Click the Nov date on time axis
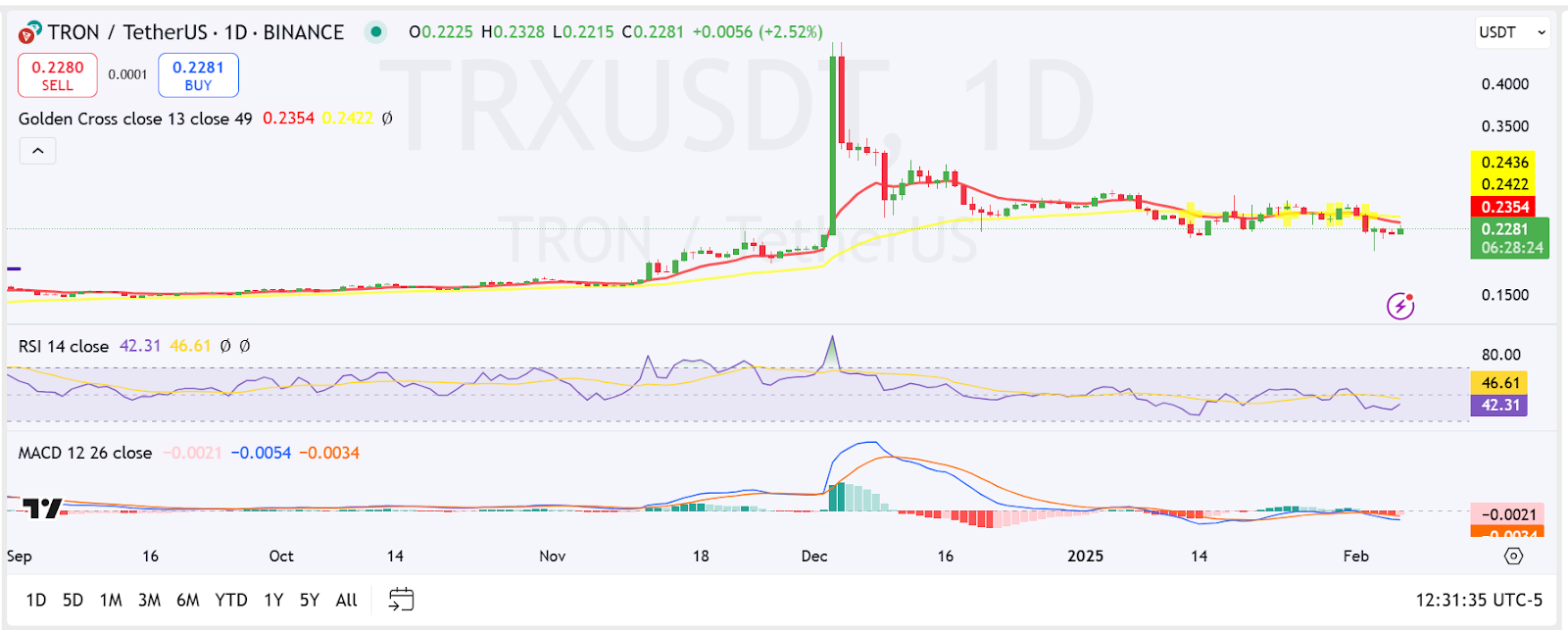Screen dimensions: 1568x630 coord(553,556)
